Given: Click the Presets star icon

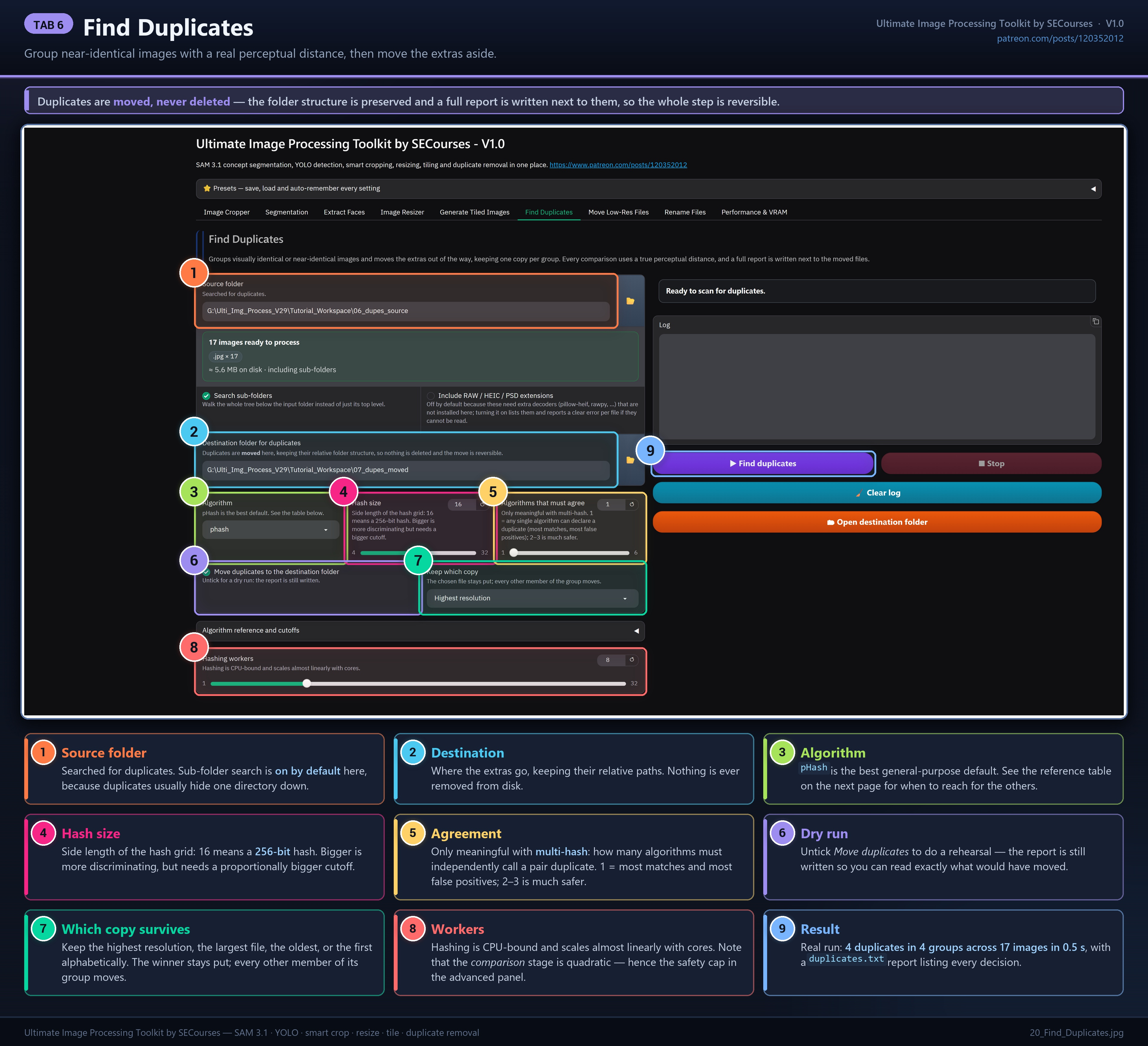Looking at the screenshot, I should [207, 188].
